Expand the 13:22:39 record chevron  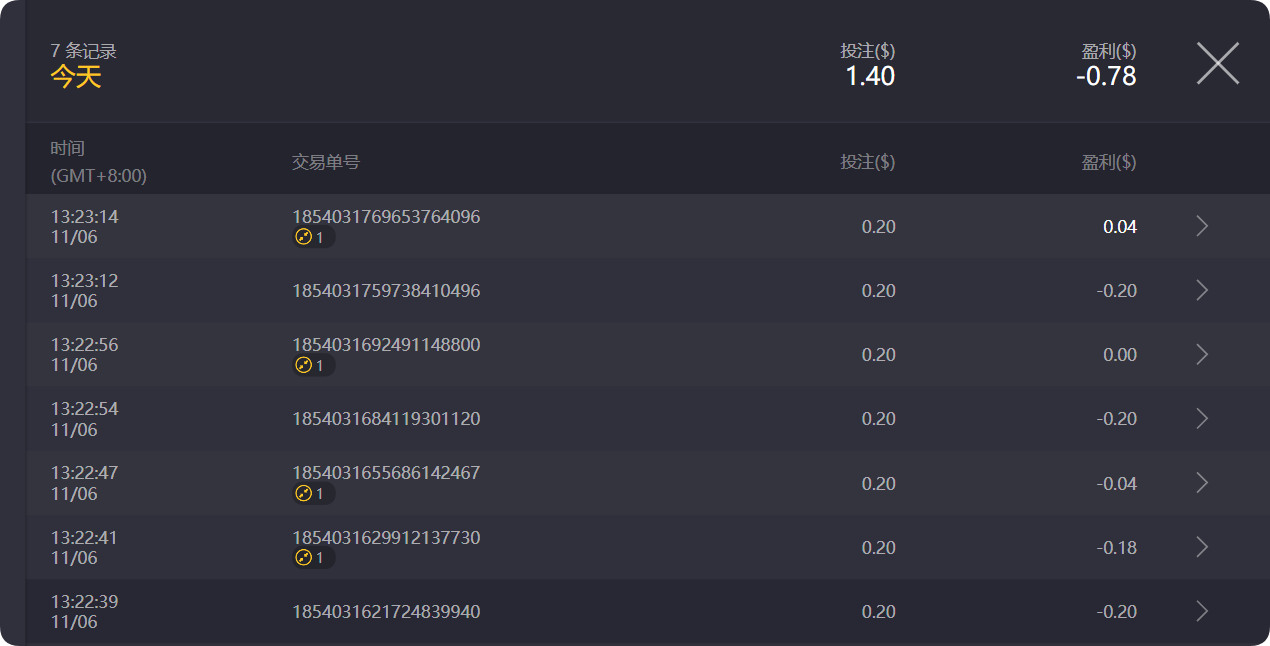tap(1202, 611)
